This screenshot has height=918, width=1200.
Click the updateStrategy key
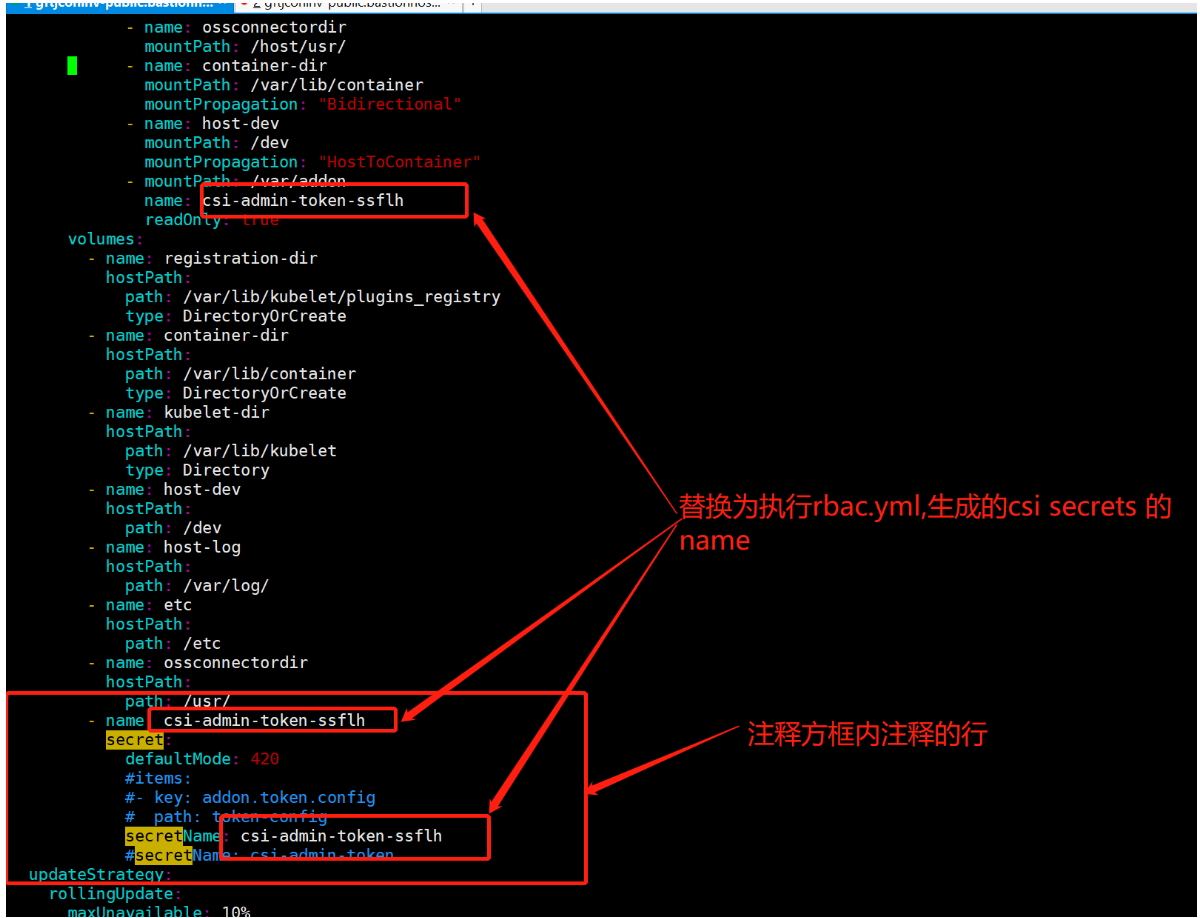[96, 874]
